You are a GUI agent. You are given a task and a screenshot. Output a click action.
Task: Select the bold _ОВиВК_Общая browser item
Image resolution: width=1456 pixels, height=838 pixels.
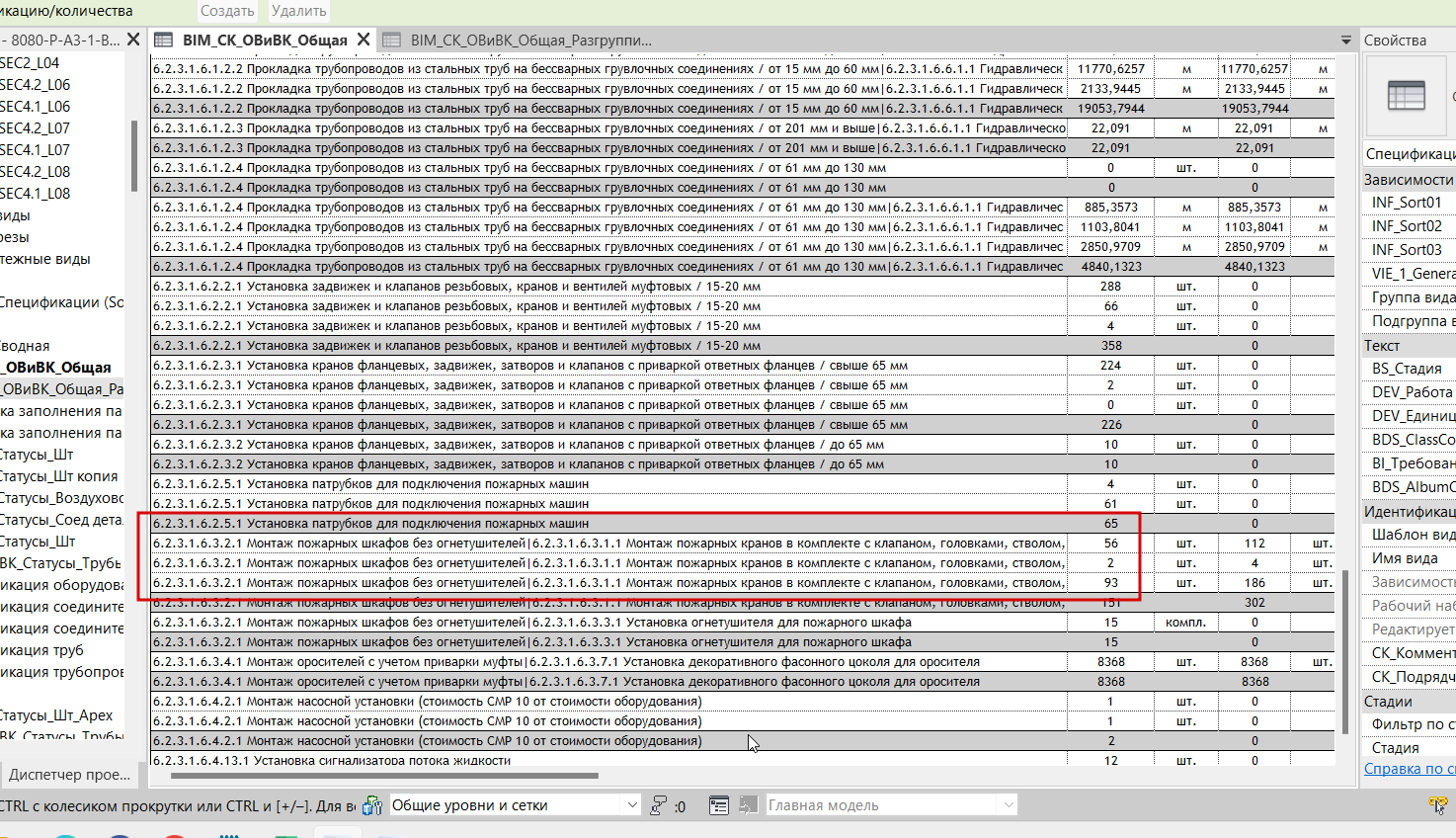[56, 367]
